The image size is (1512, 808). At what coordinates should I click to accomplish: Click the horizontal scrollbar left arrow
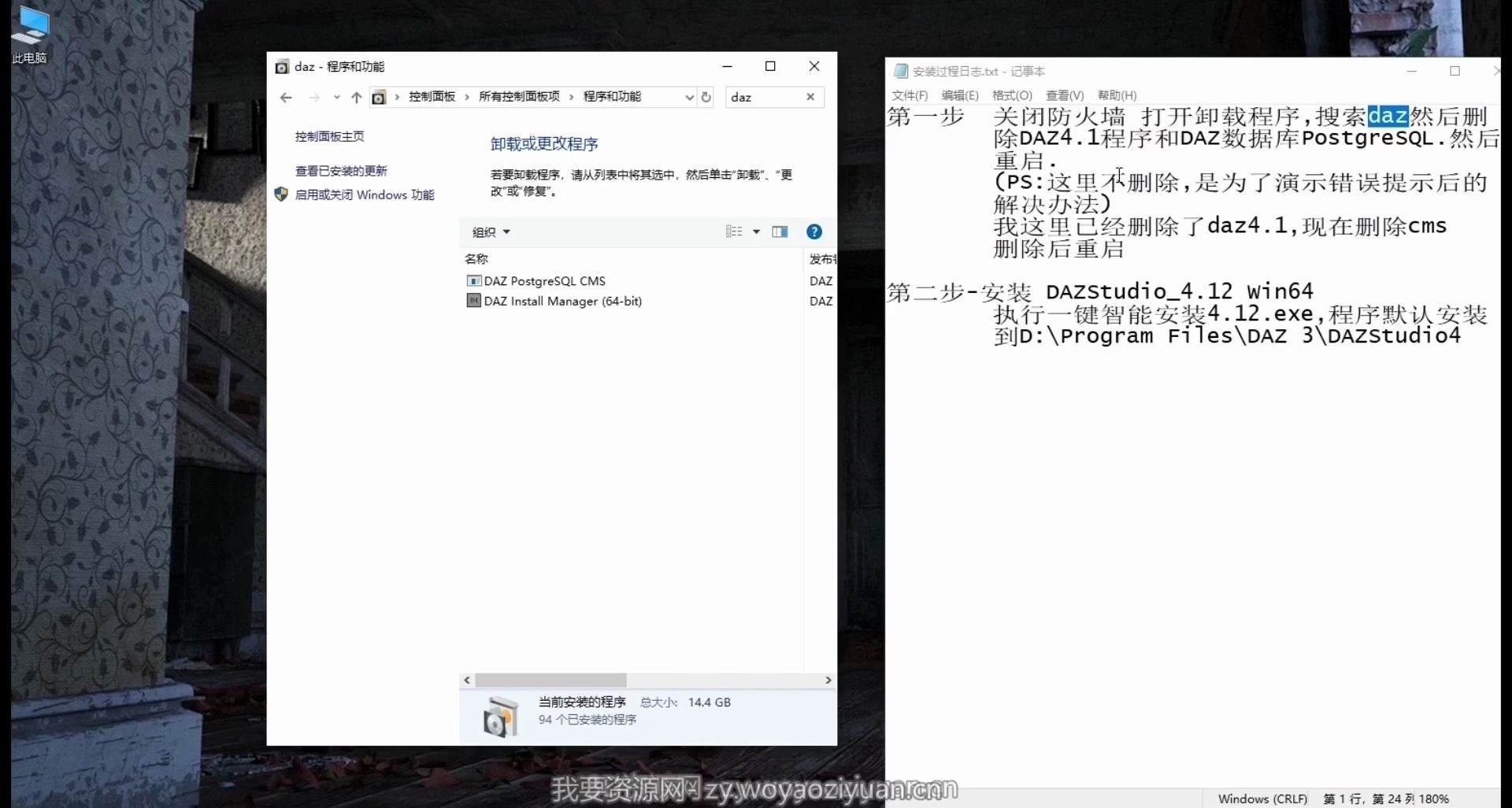point(467,680)
